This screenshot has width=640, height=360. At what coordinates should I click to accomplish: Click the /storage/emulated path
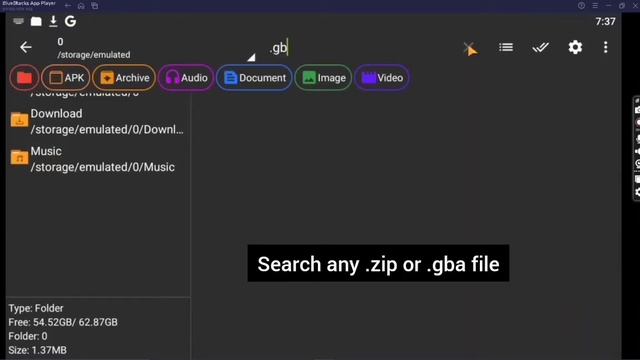pyautogui.click(x=94, y=55)
